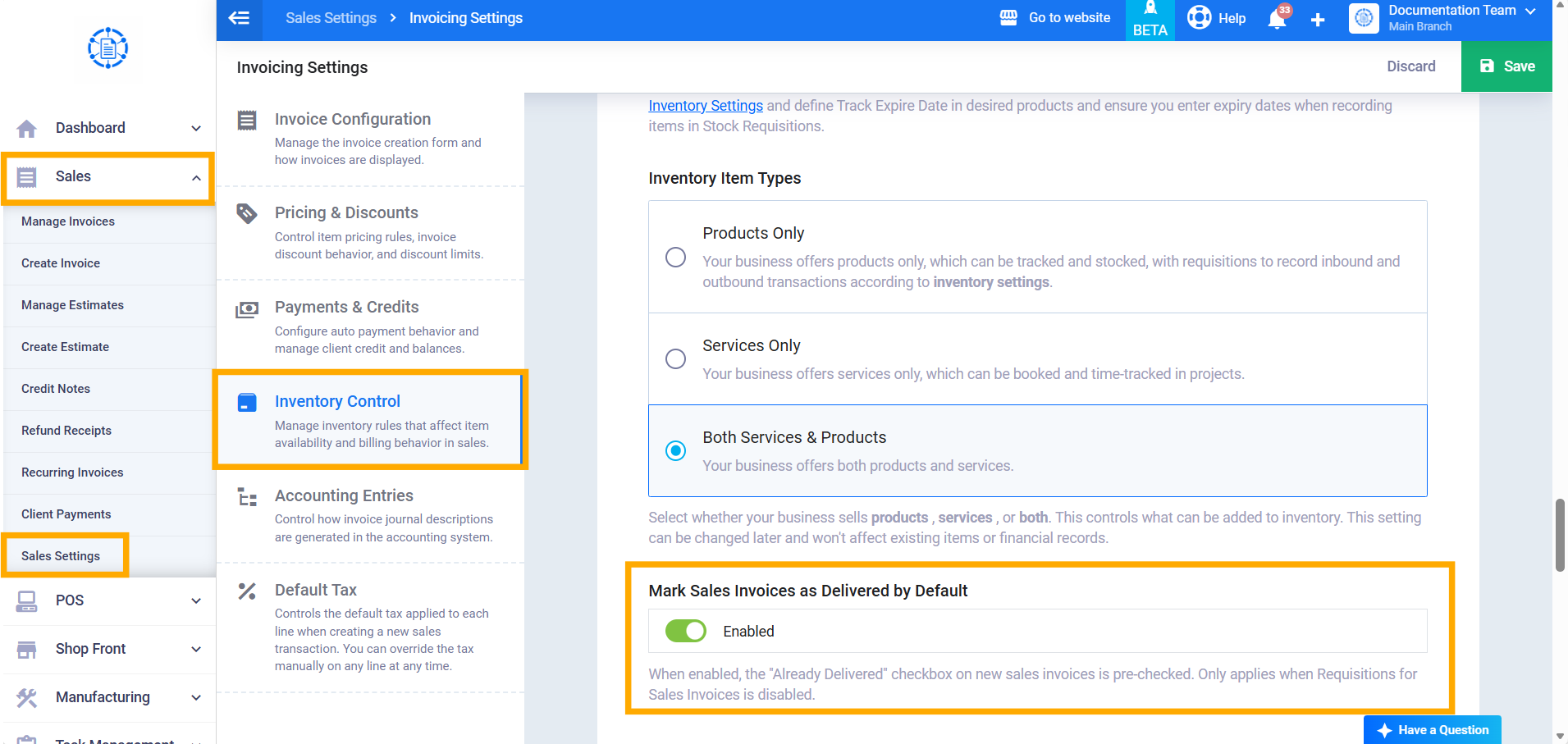The image size is (1568, 744).
Task: Click the green Save button
Action: (1506, 66)
